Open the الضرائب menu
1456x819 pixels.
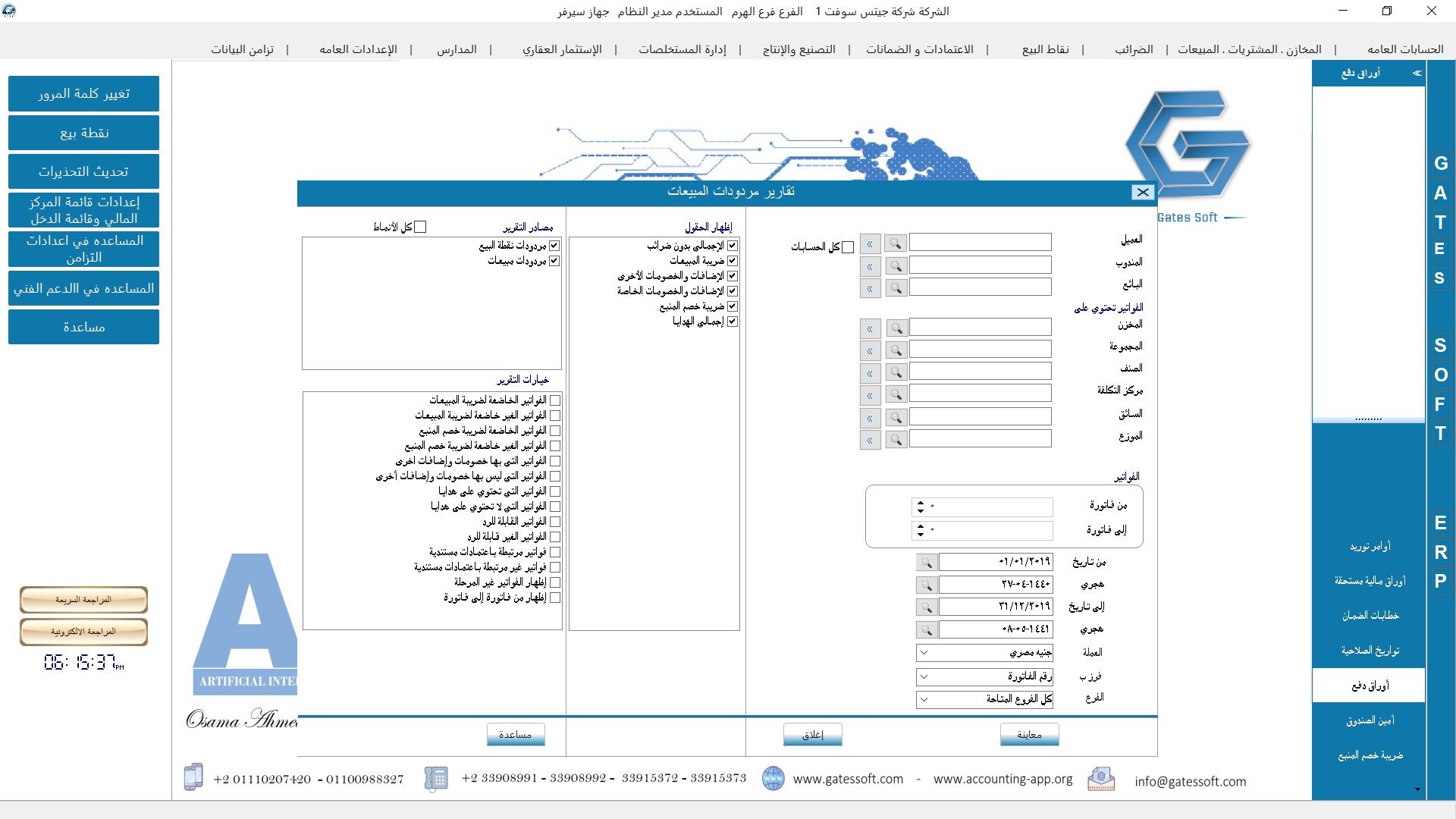tap(1134, 49)
